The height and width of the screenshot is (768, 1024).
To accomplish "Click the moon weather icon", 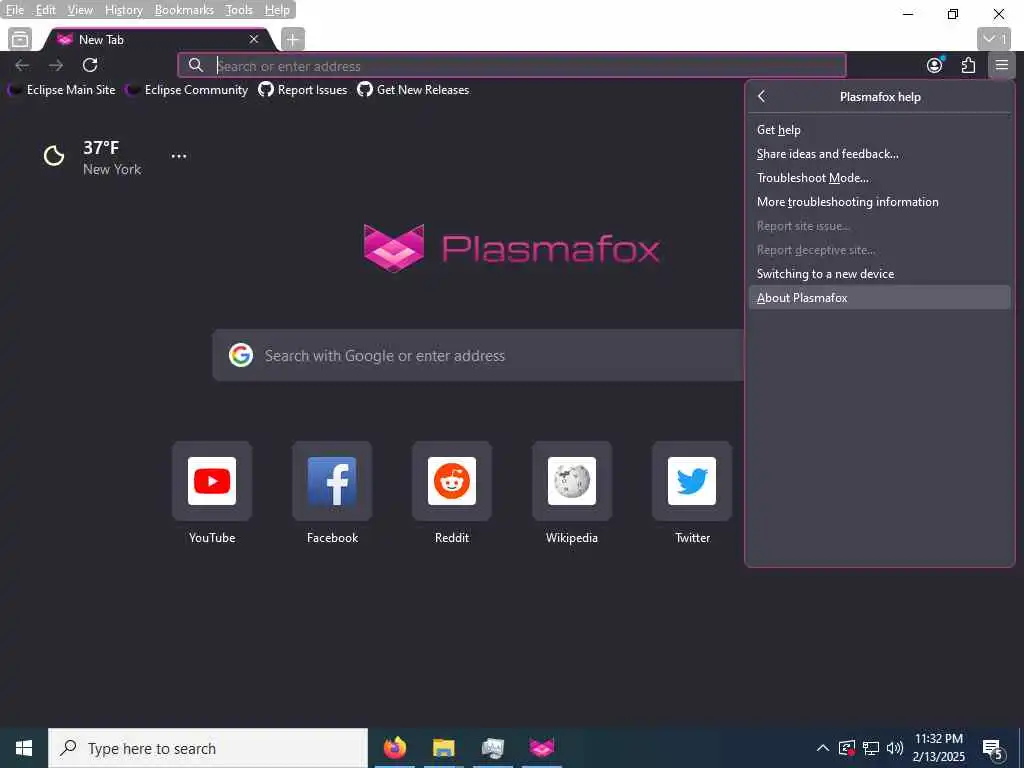I will point(54,155).
